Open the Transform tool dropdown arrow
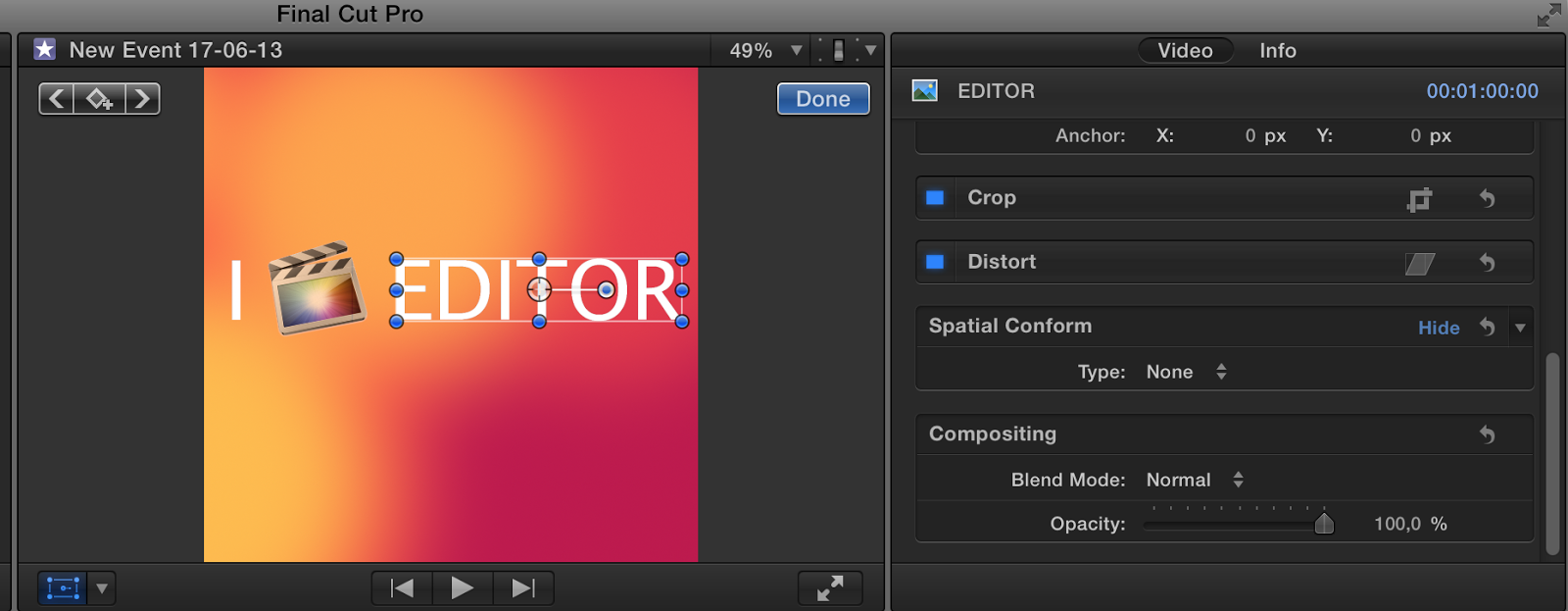1568x611 pixels. (x=102, y=588)
